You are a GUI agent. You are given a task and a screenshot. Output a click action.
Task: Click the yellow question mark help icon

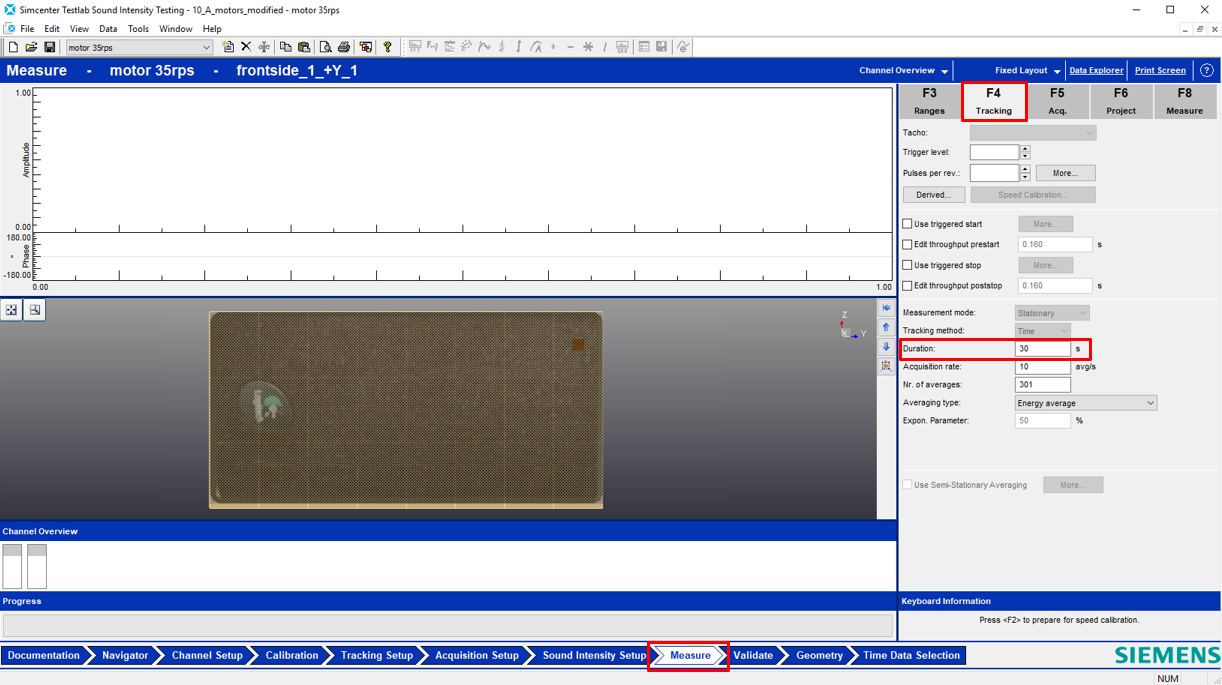pyautogui.click(x=388, y=47)
